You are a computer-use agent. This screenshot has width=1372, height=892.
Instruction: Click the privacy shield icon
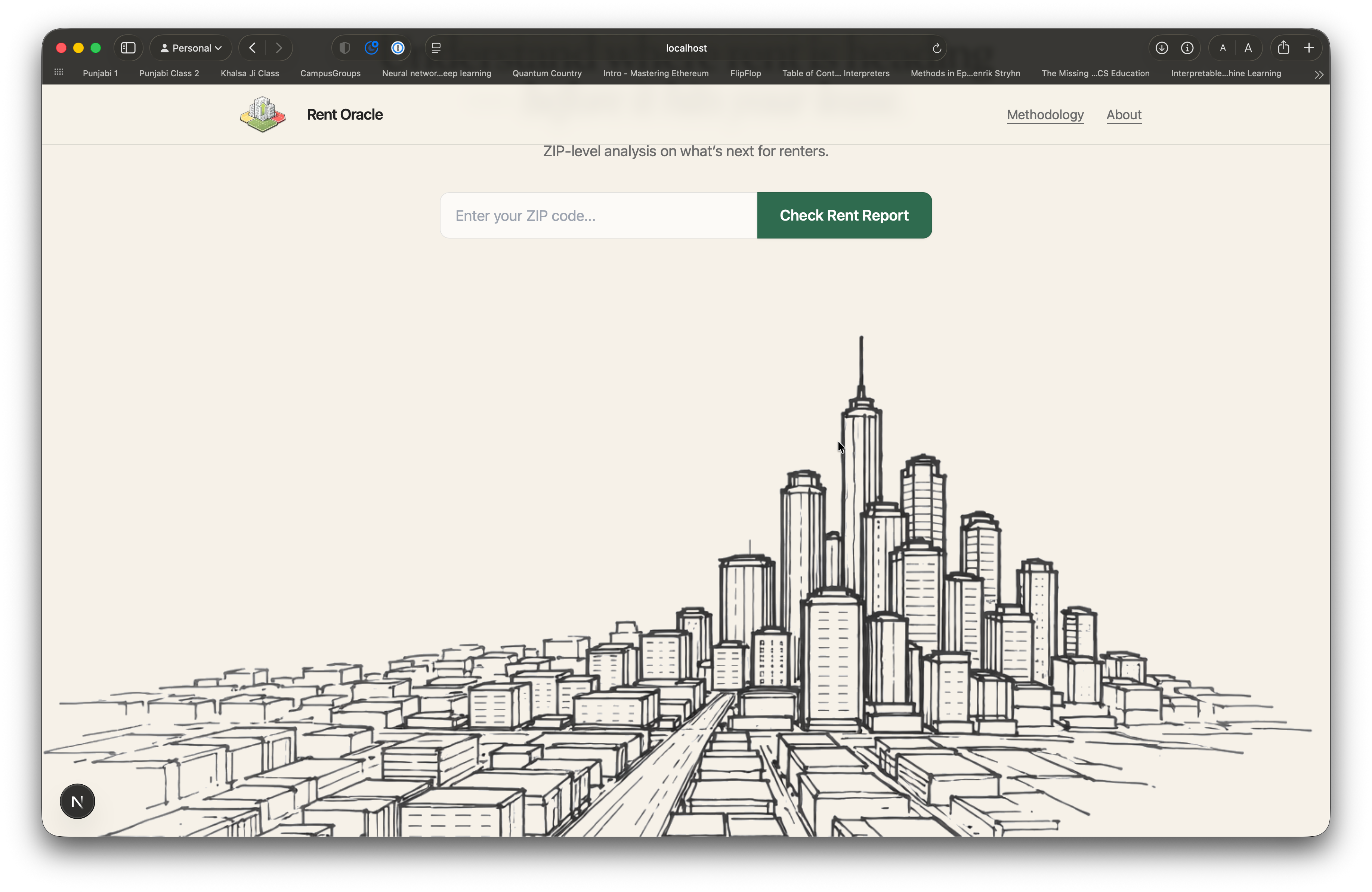coord(345,48)
